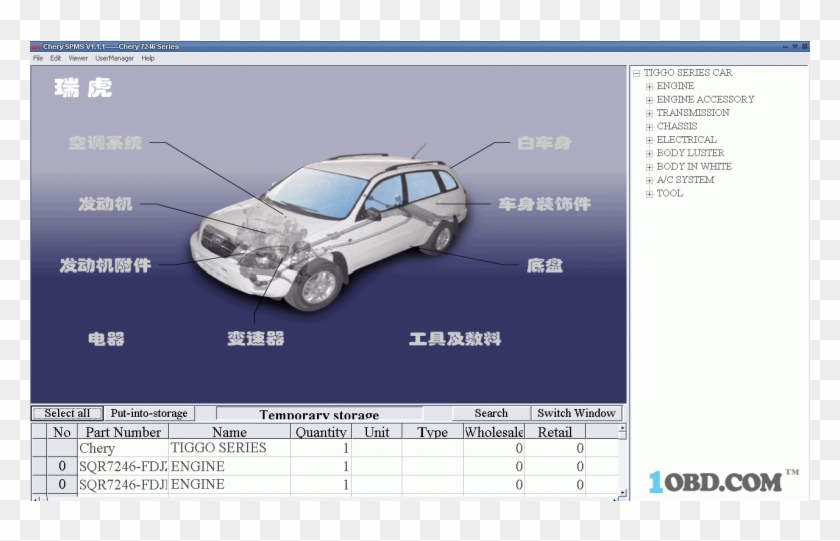Viewport: 840px width, 541px height.
Task: Click the 发动机附件 label on car diagram
Action: pyautogui.click(x=105, y=265)
